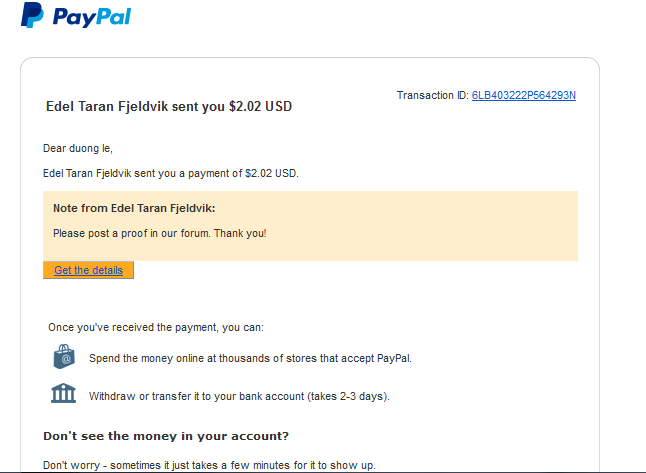Click the "Don't worry" reassurance sentence
The height and width of the screenshot is (473, 646).
coord(209,466)
